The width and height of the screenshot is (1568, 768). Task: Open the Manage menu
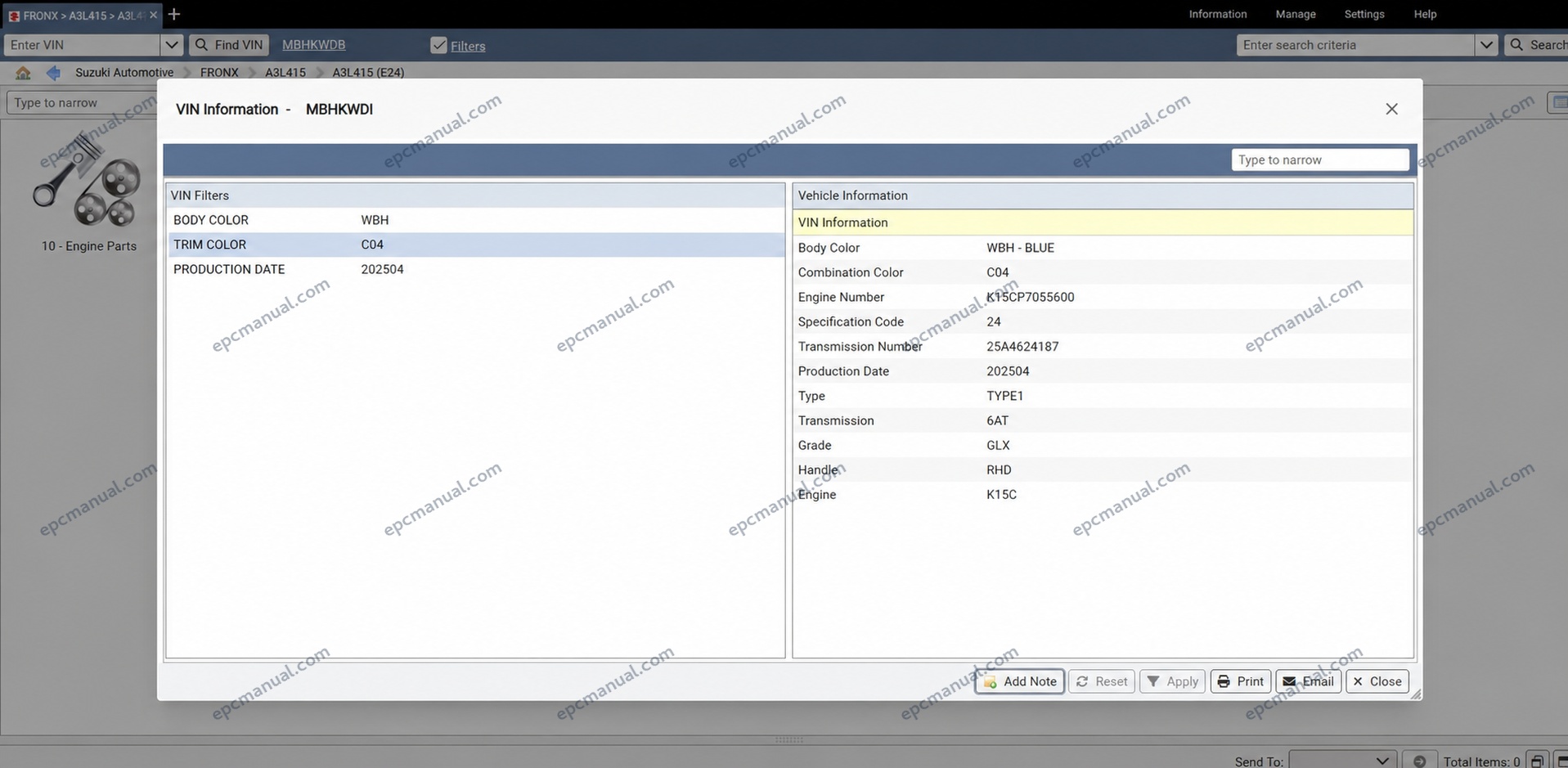coord(1296,14)
